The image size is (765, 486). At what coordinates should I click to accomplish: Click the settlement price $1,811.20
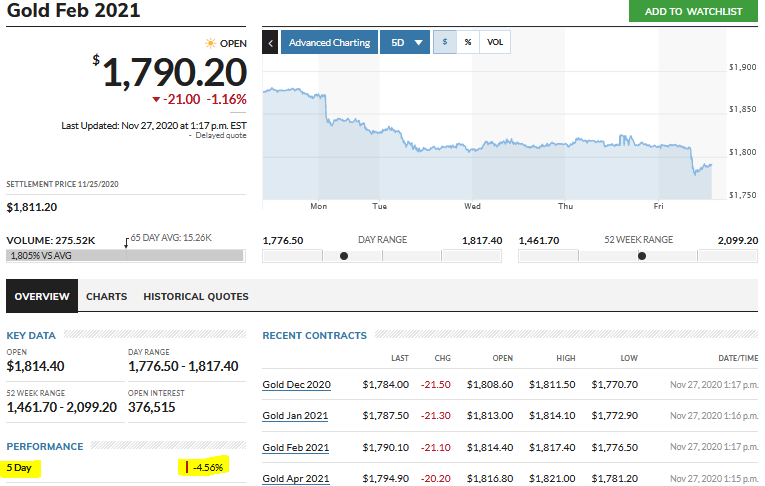click(x=32, y=207)
